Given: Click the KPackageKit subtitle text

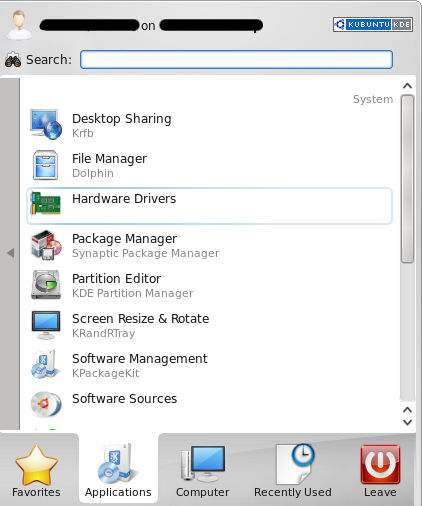Looking at the screenshot, I should 106,373.
